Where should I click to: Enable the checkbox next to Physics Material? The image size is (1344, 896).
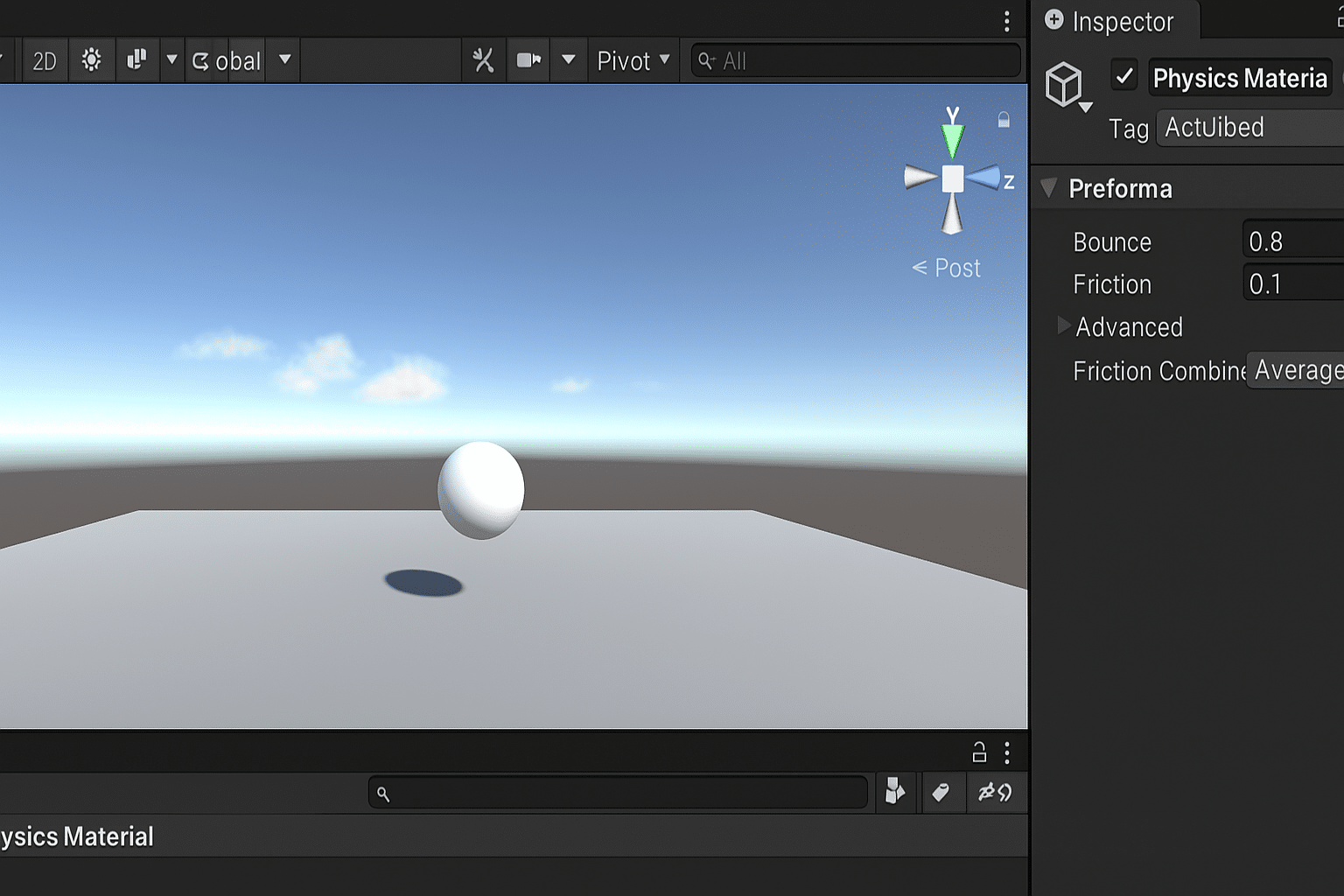click(x=1124, y=76)
